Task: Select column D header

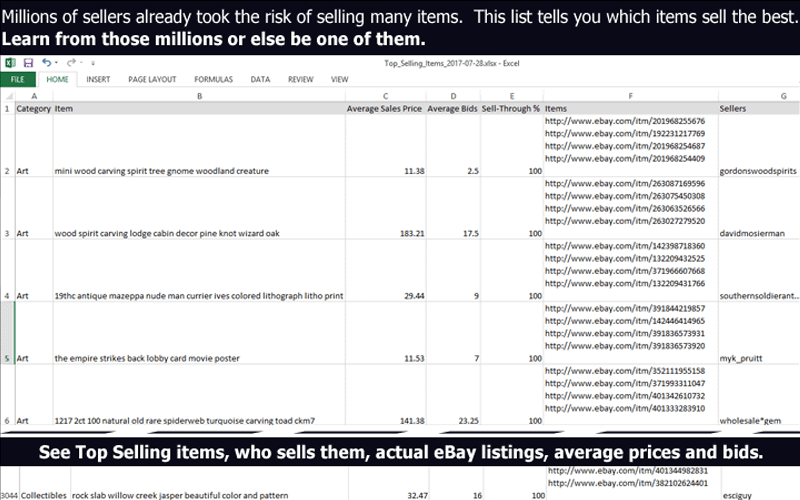Action: point(453,96)
